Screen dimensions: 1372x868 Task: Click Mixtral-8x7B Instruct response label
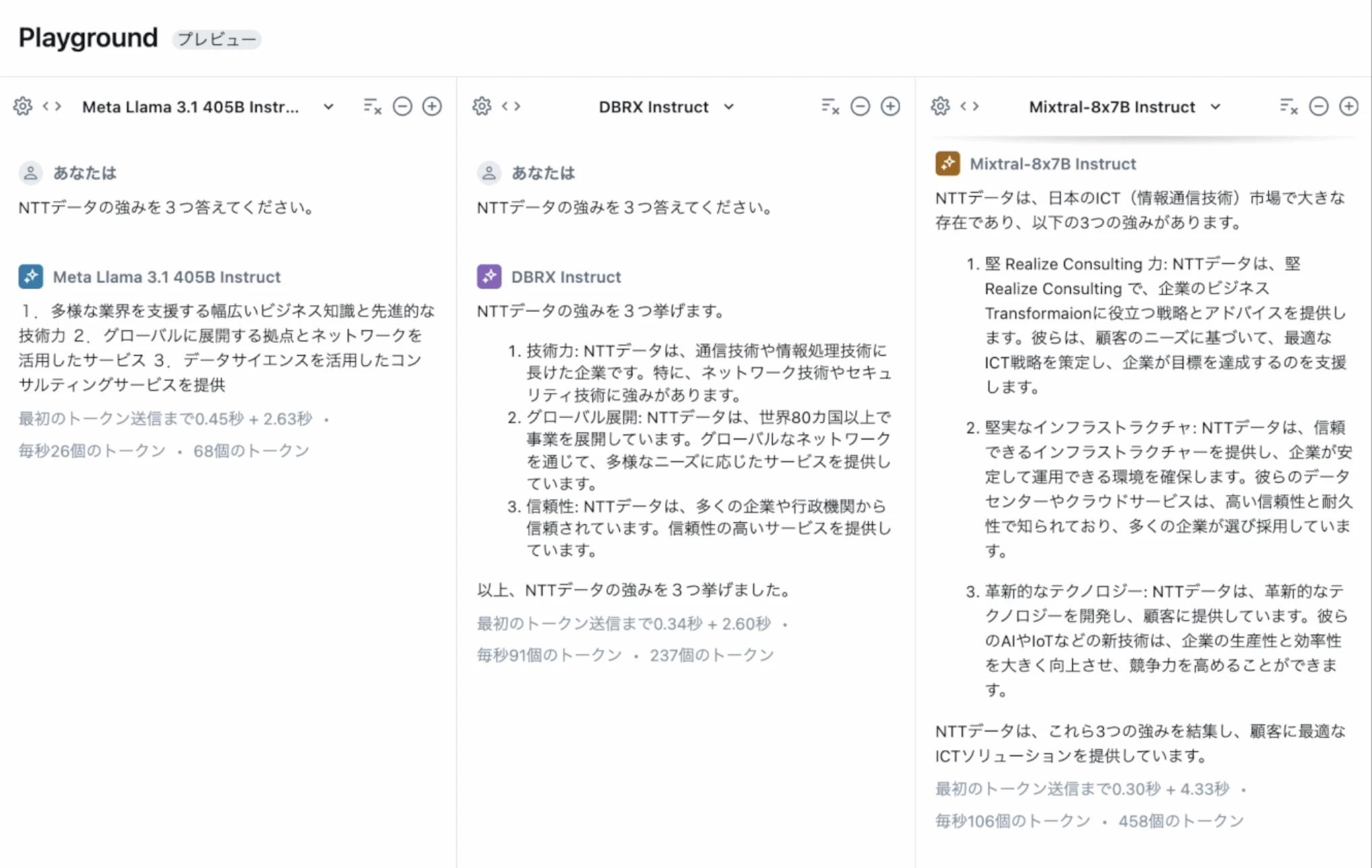[1053, 164]
